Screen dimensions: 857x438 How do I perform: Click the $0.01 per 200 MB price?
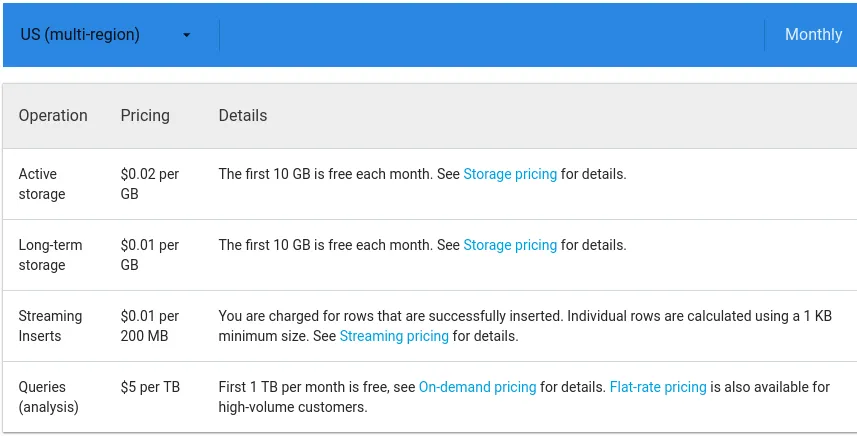pos(150,326)
